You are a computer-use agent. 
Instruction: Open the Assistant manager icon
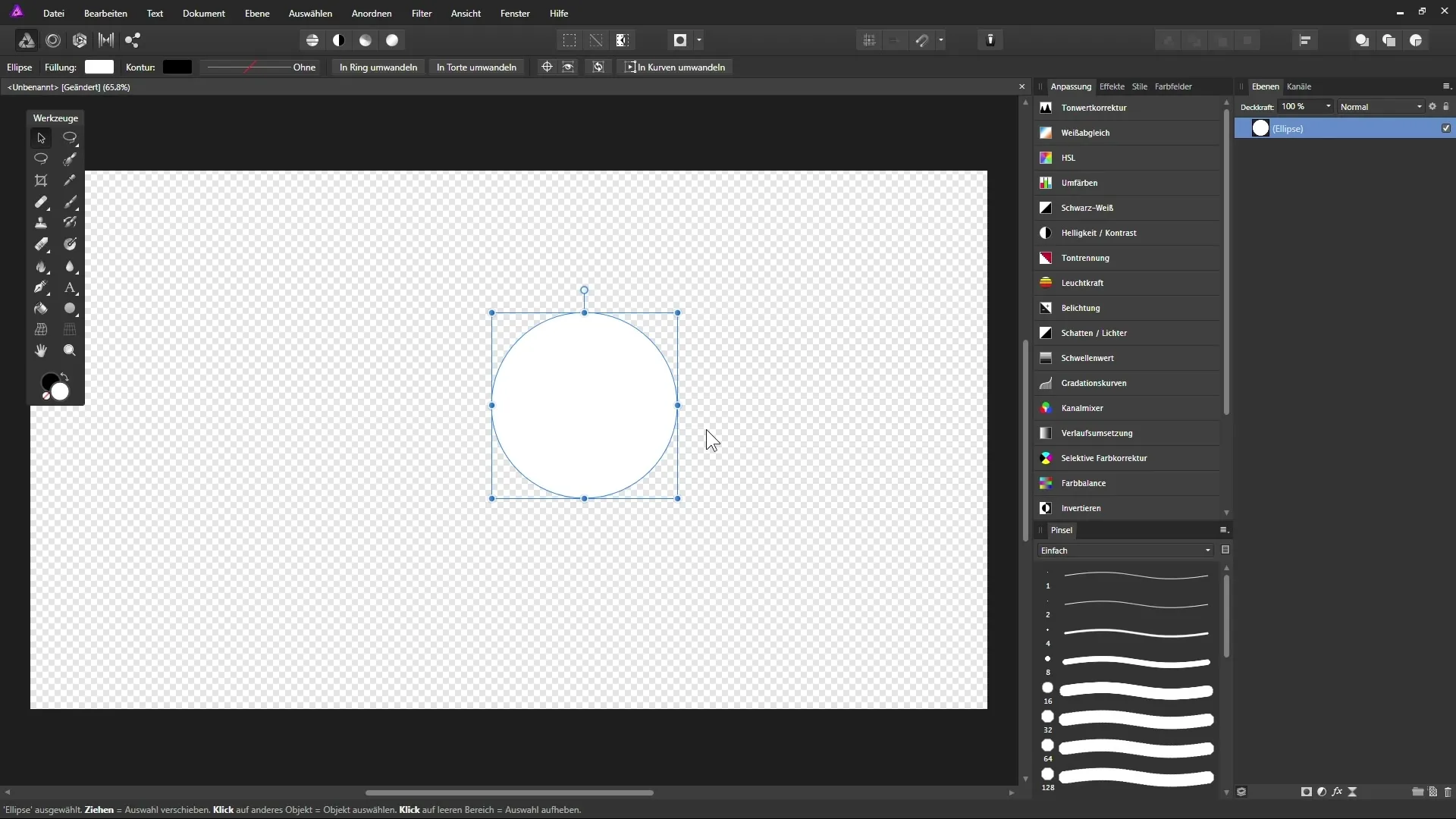pyautogui.click(x=990, y=40)
